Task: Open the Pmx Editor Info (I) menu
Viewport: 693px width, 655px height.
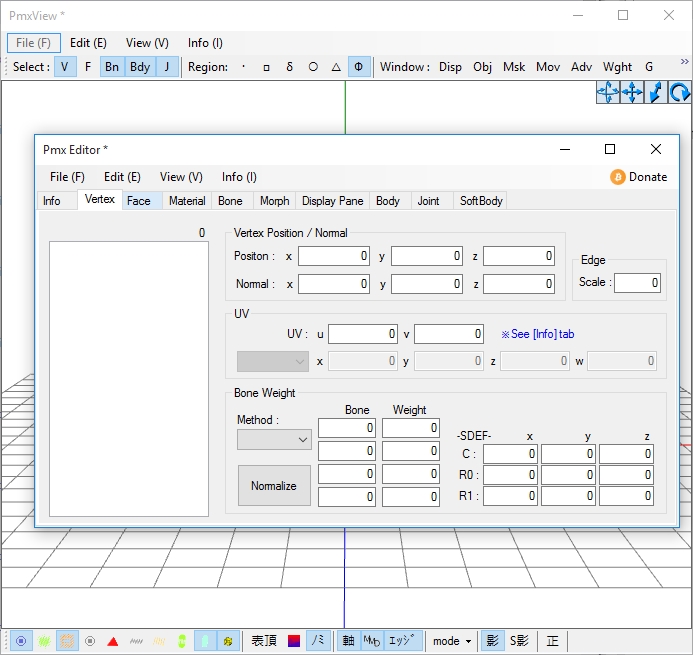Action: (x=239, y=177)
